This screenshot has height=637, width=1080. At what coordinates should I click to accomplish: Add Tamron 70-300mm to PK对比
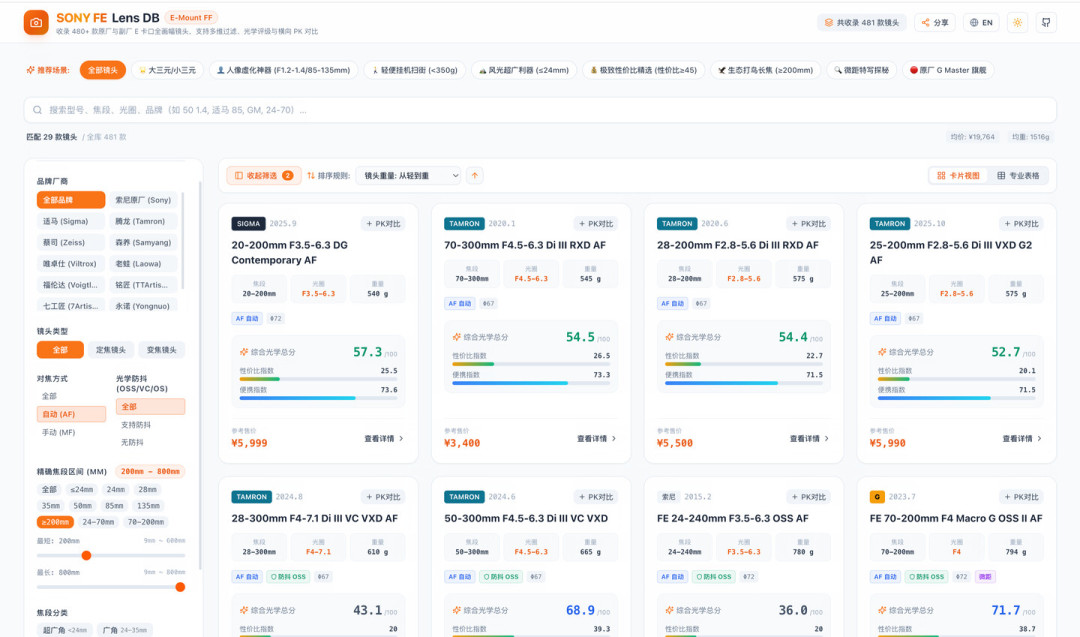596,224
